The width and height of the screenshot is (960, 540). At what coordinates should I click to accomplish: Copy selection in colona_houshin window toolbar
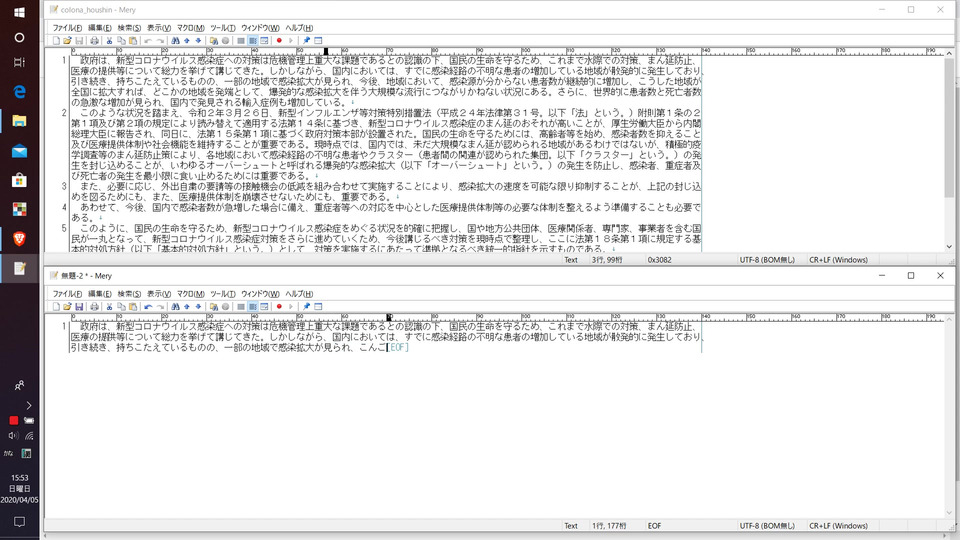(121, 41)
